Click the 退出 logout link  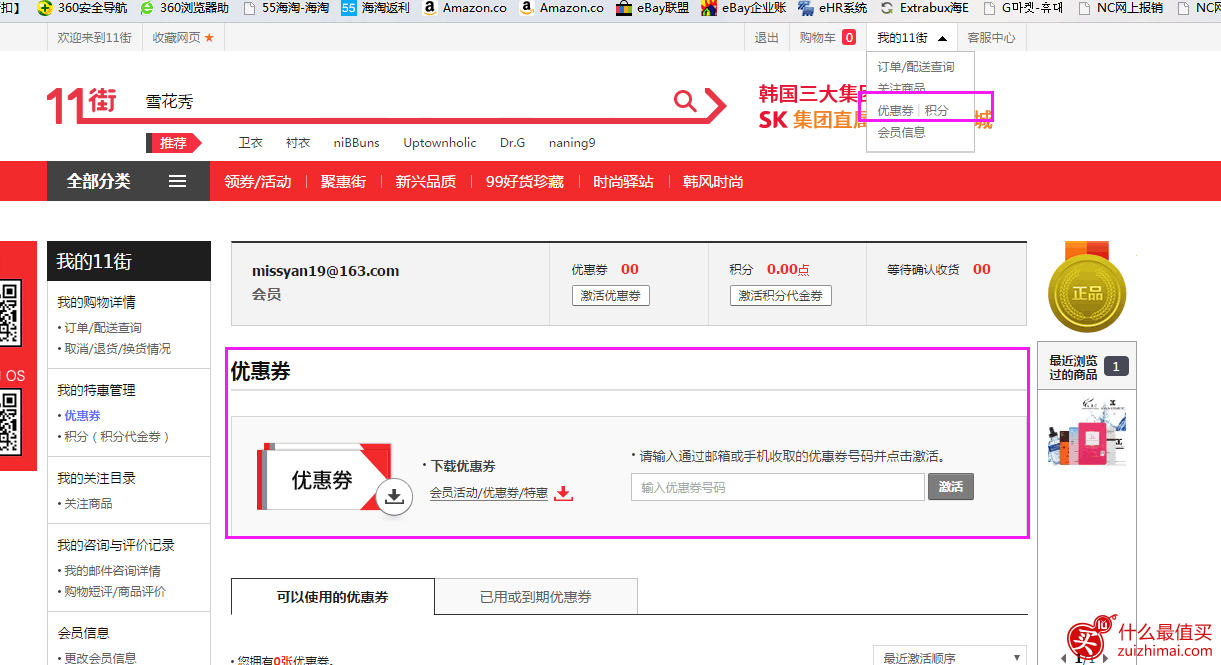coord(766,38)
